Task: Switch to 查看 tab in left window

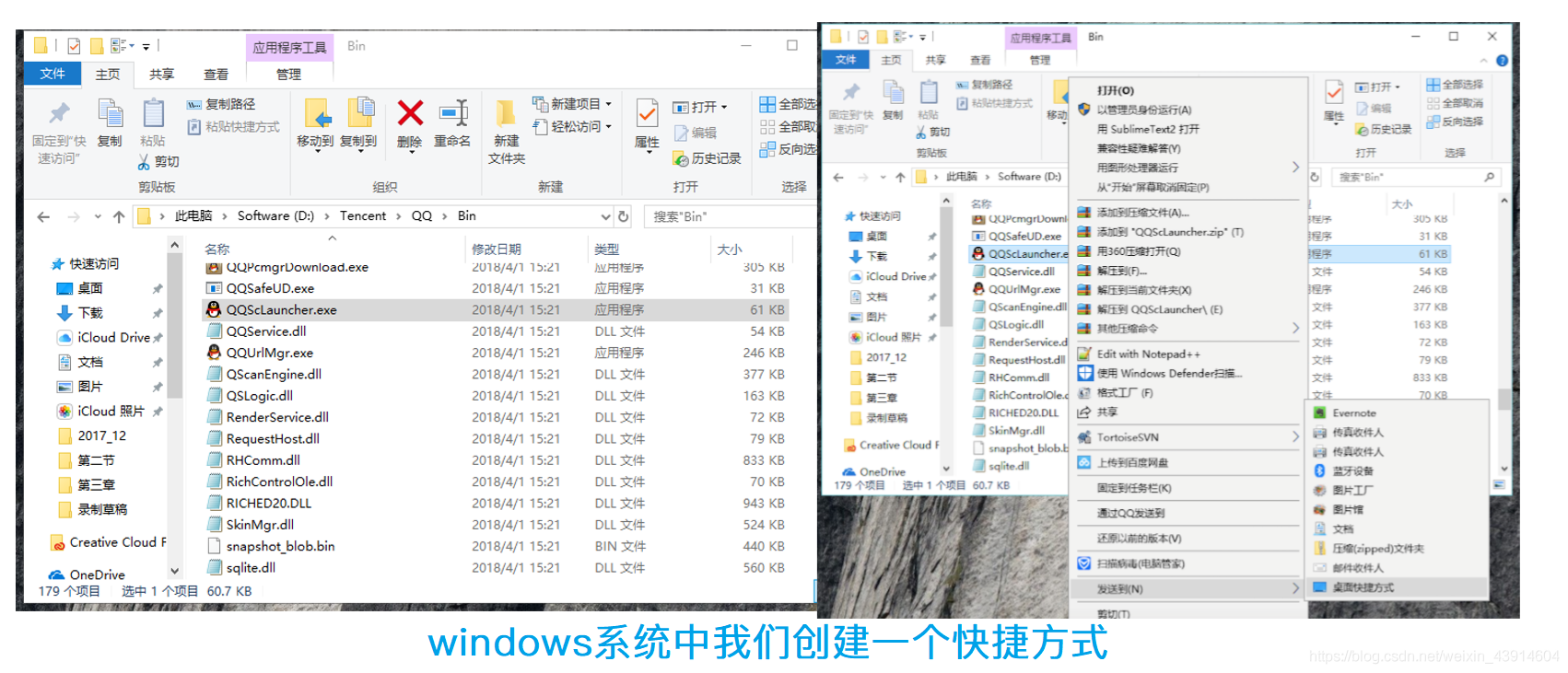Action: point(216,75)
